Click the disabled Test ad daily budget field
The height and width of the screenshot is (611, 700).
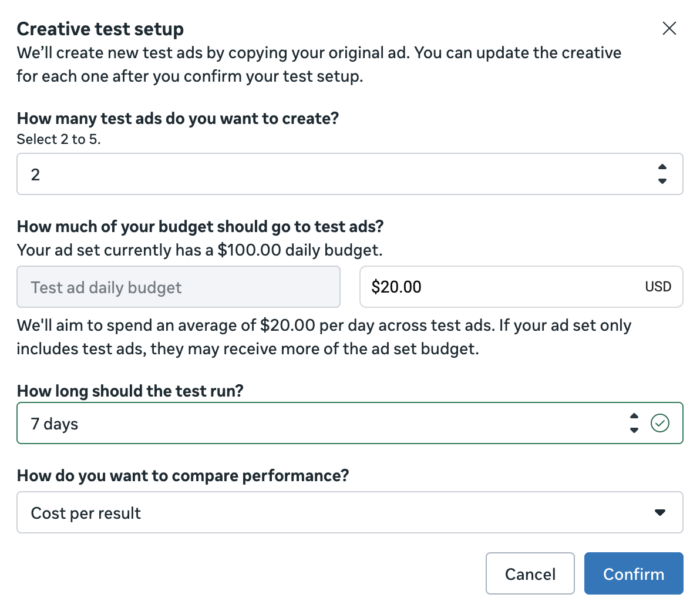(179, 287)
